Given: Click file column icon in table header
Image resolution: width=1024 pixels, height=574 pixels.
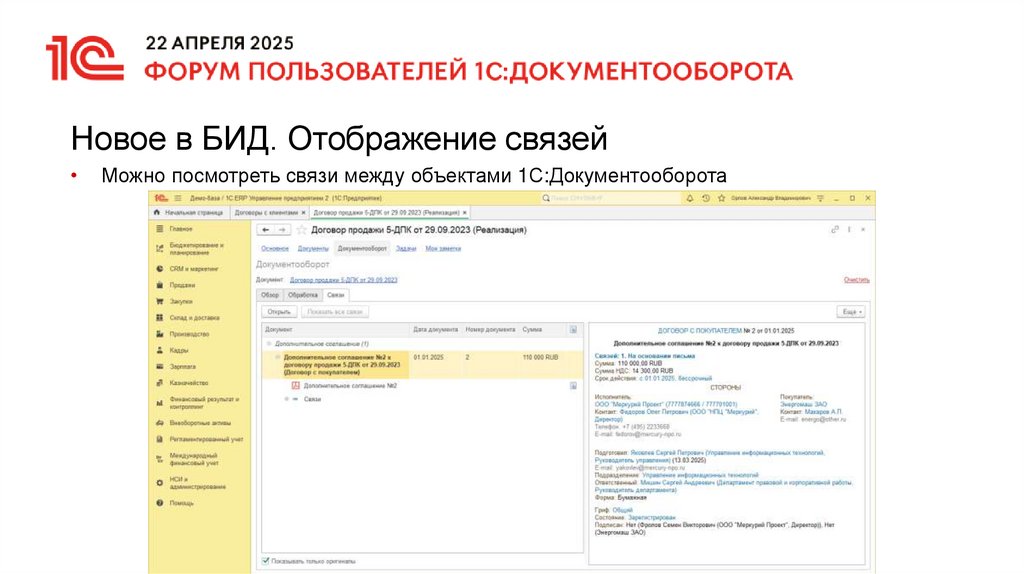Looking at the screenshot, I should click(x=573, y=330).
